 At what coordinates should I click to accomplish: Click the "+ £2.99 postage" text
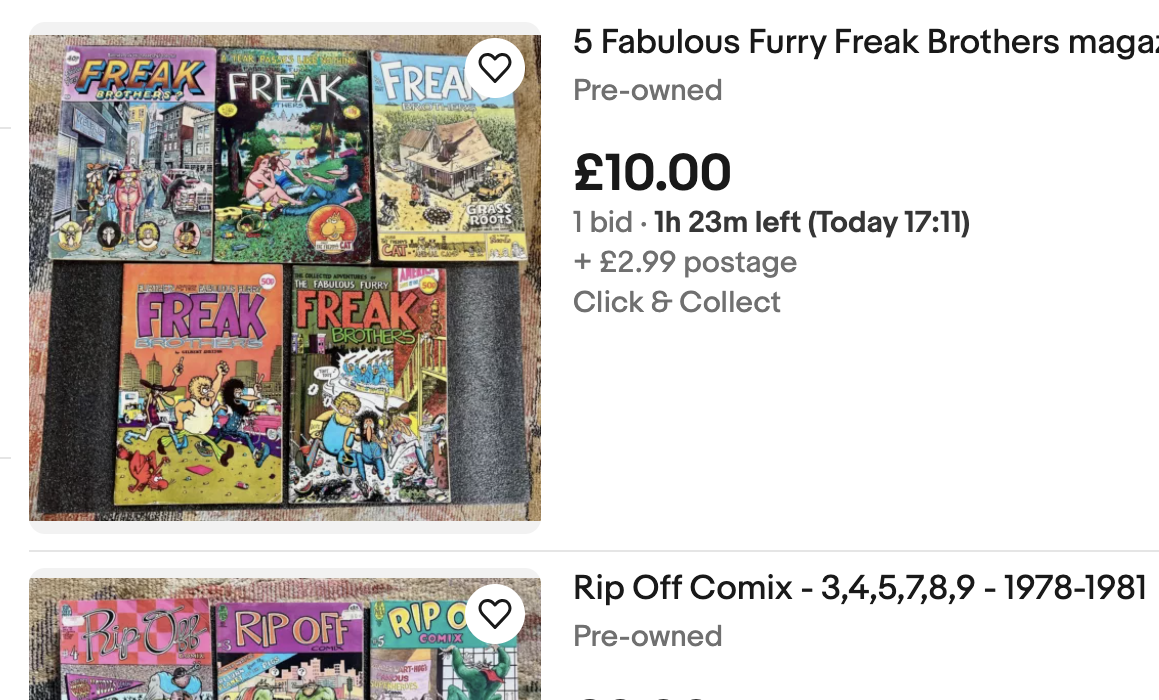(x=685, y=262)
